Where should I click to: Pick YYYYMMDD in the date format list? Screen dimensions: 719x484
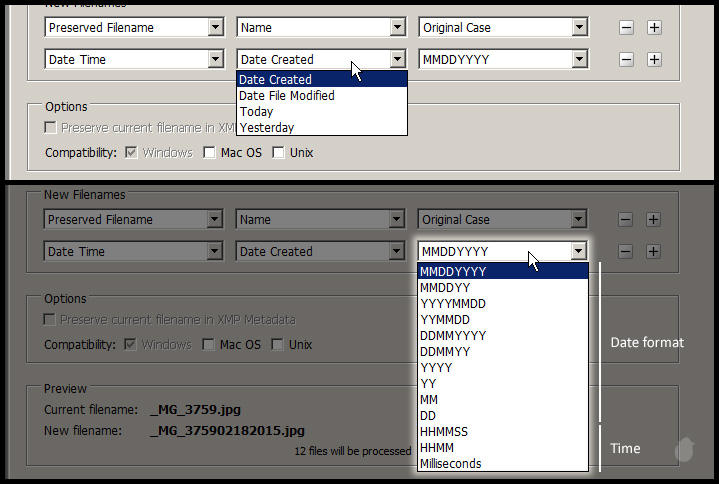[x=454, y=304]
